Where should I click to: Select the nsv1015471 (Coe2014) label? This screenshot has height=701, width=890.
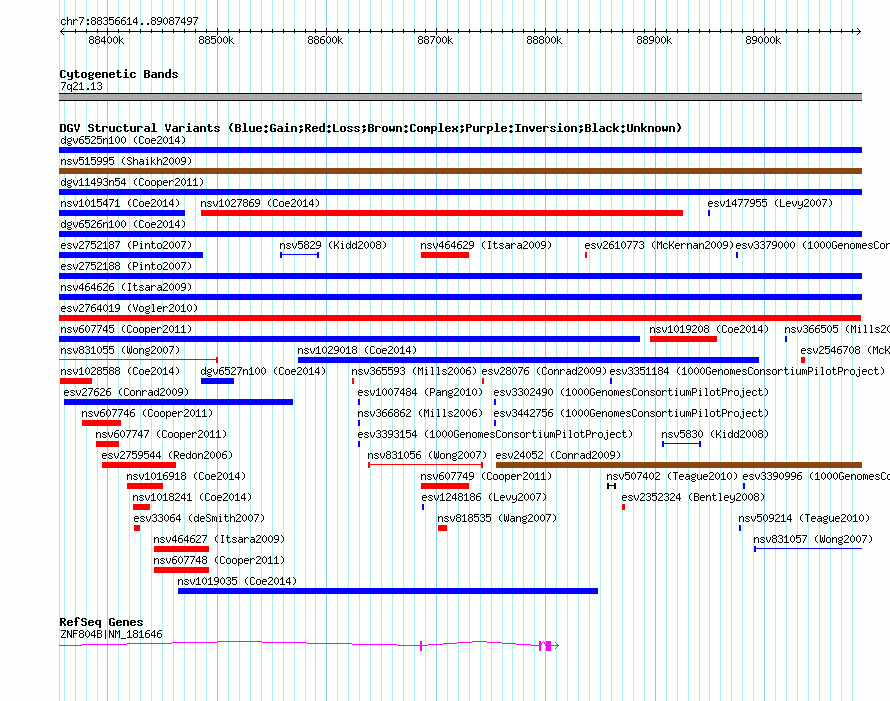point(120,203)
